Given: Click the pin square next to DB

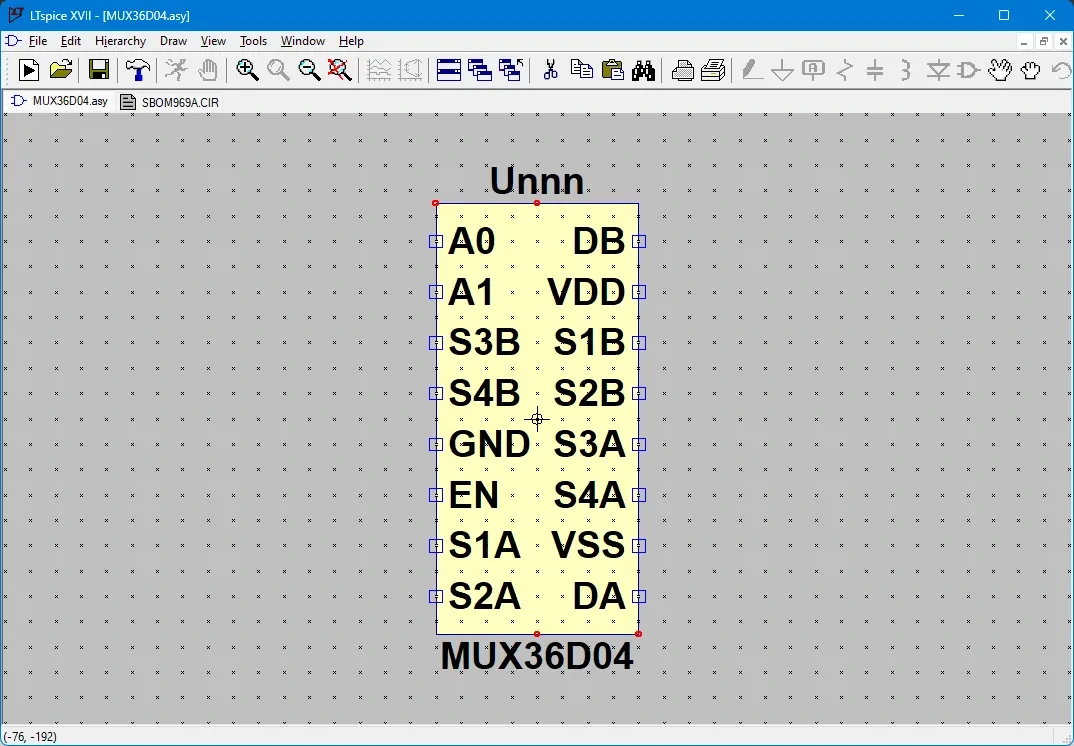Looking at the screenshot, I should 638,241.
